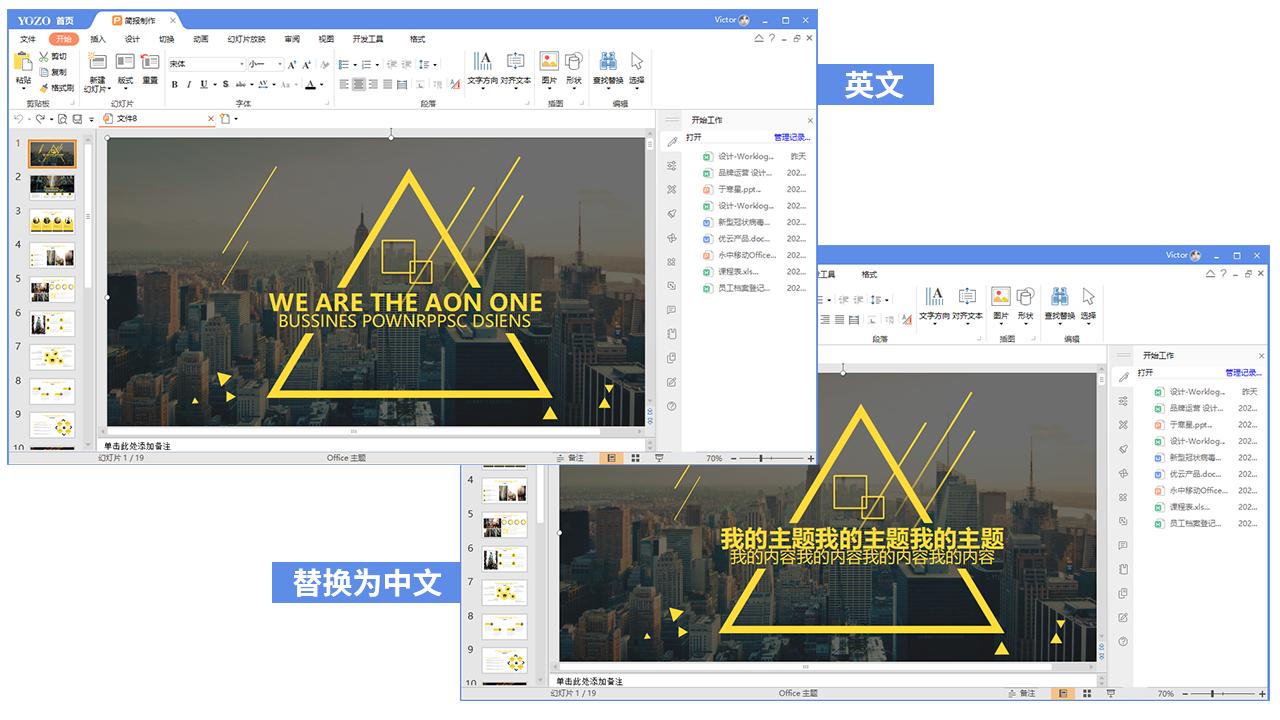Viewport: 1280px width, 720px height.
Task: Click the 新建幻灯片 (New Slide) icon
Action: pos(98,62)
